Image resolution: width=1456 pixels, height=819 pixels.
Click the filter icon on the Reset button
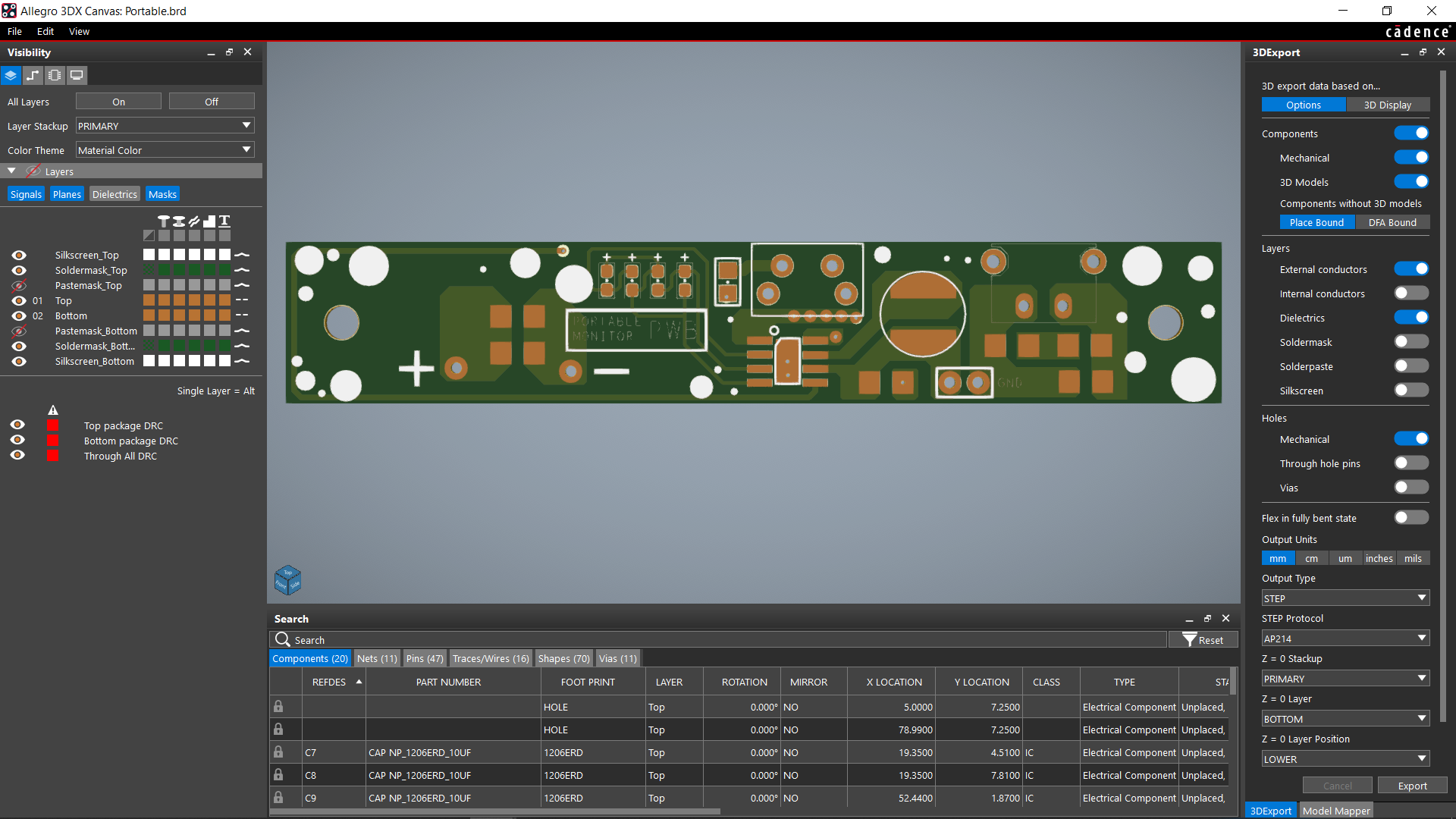coord(1191,639)
